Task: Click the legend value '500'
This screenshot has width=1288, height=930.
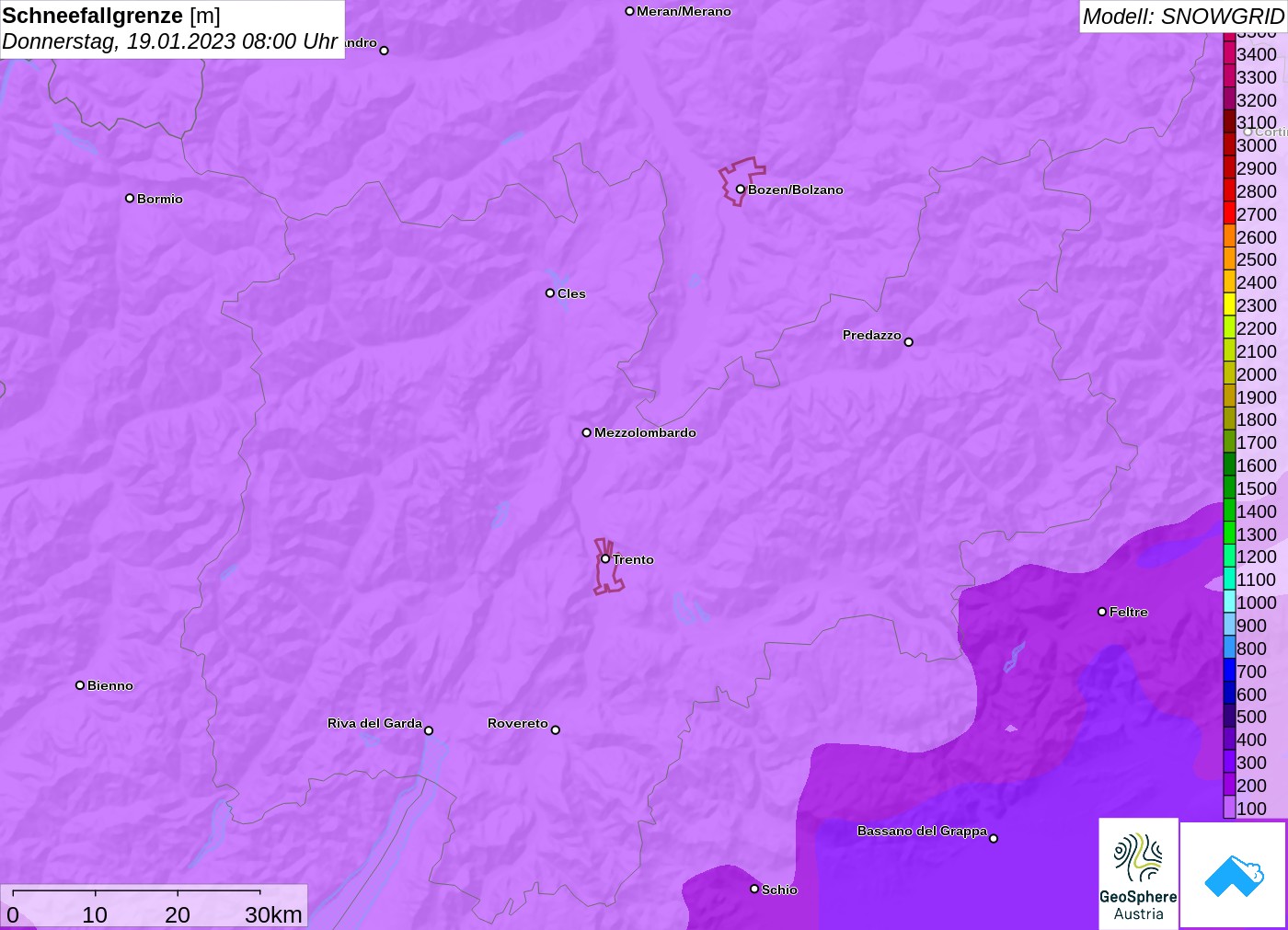Action: 1251,717
